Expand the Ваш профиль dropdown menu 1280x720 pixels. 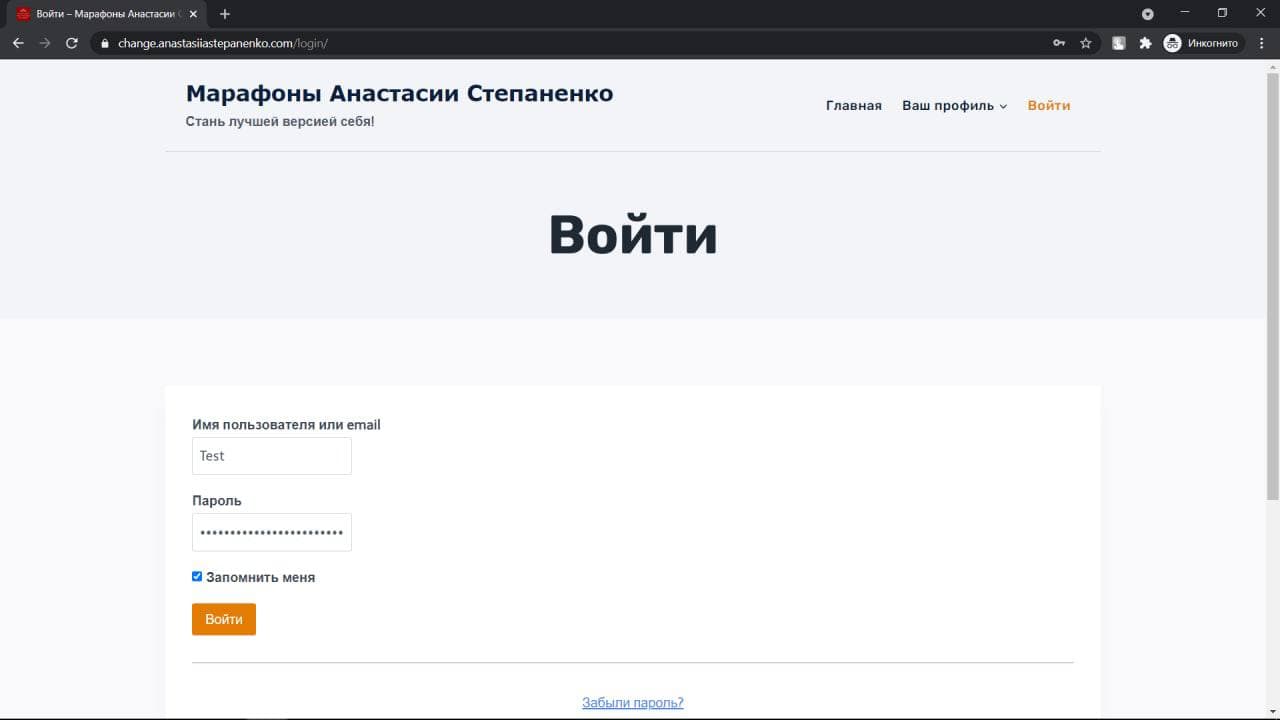tap(954, 106)
